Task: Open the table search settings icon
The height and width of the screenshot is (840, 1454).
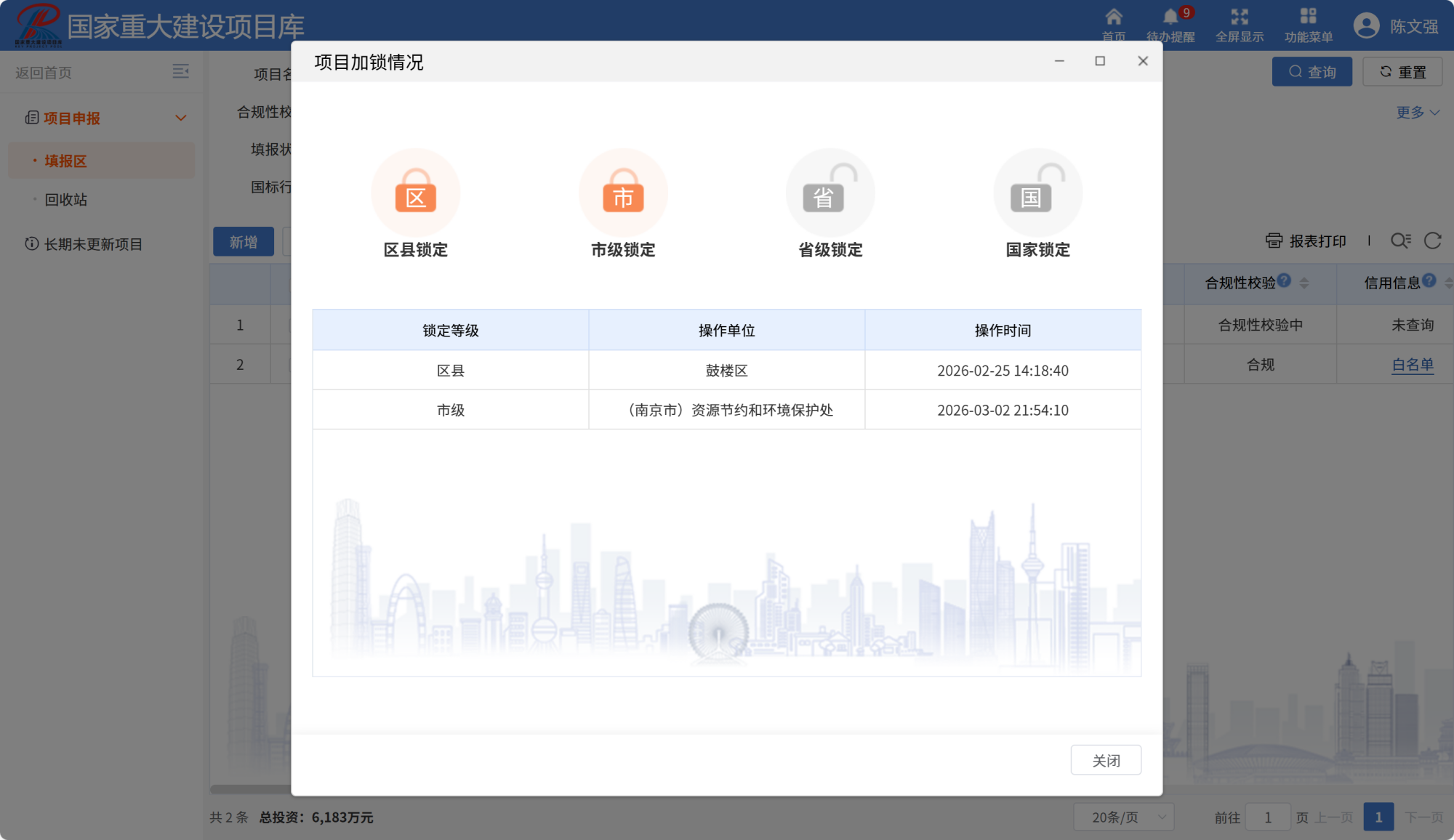Action: (1401, 241)
